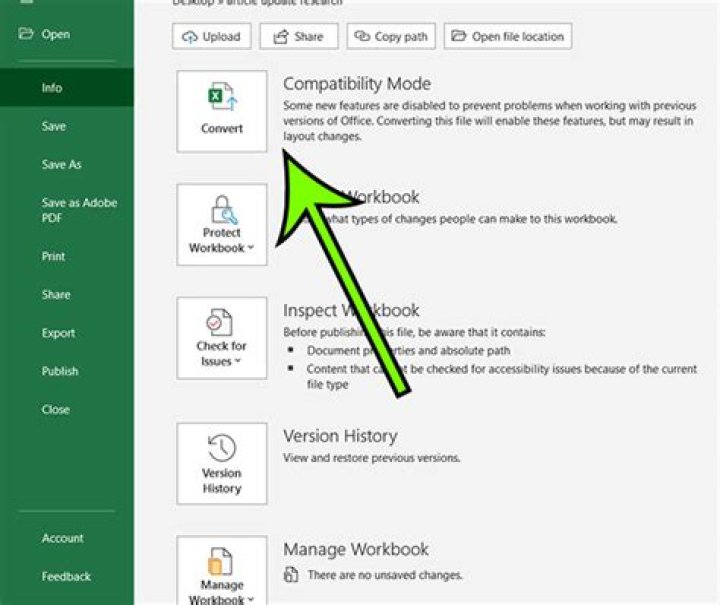This screenshot has width=720, height=605.
Task: Click the Inspect Workbook heading
Action: pos(351,310)
